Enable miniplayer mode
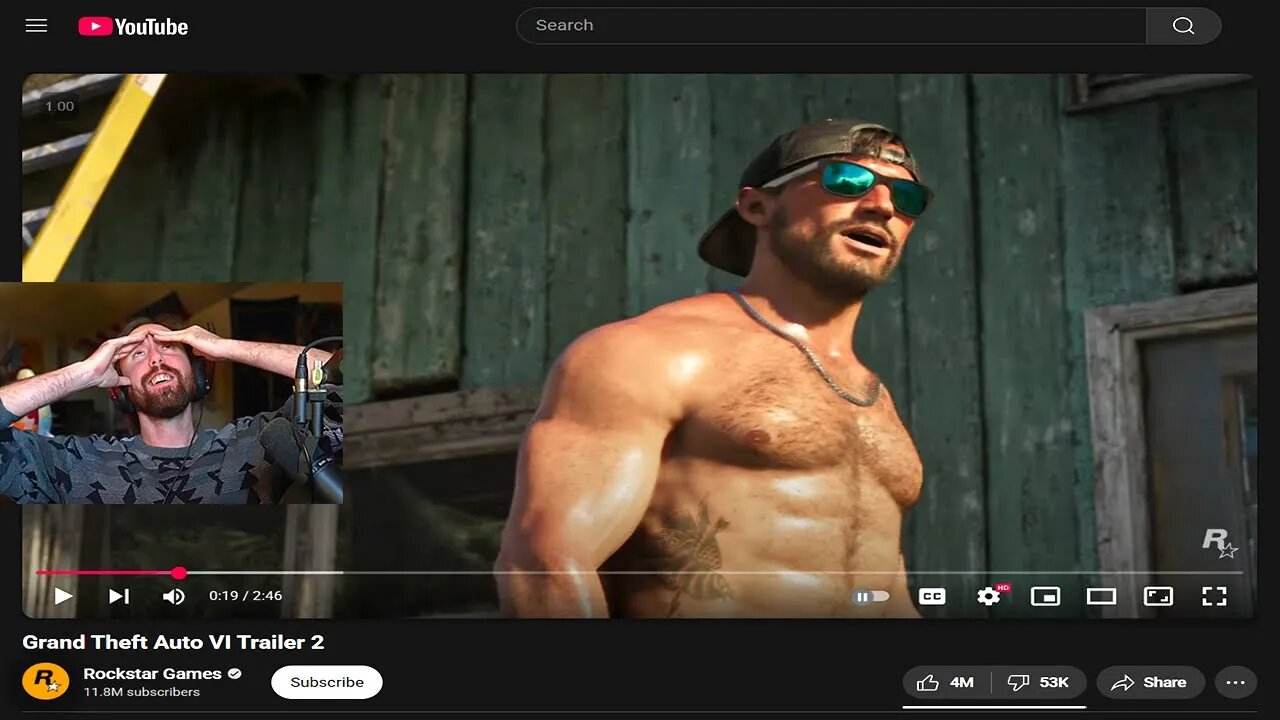The height and width of the screenshot is (720, 1280). (1045, 596)
